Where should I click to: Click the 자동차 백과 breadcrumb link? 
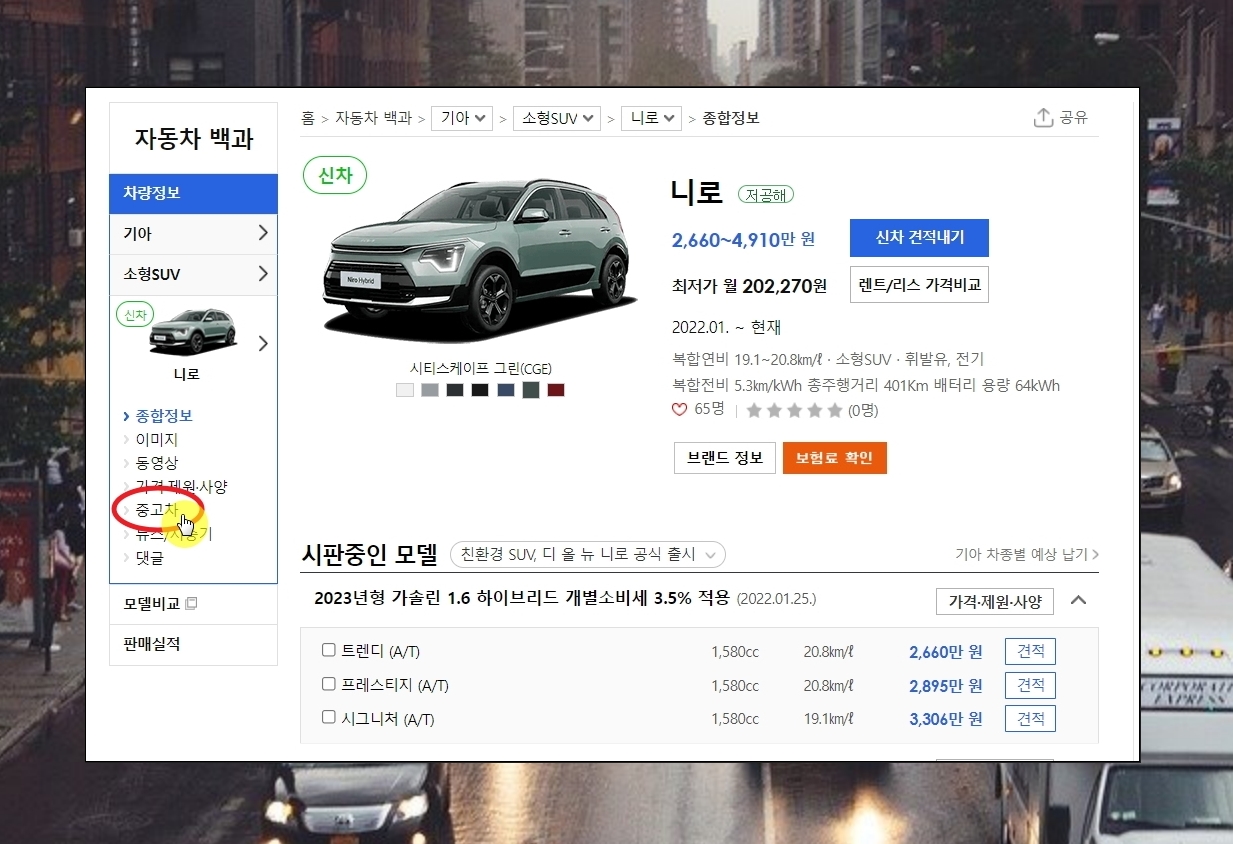pyautogui.click(x=373, y=118)
